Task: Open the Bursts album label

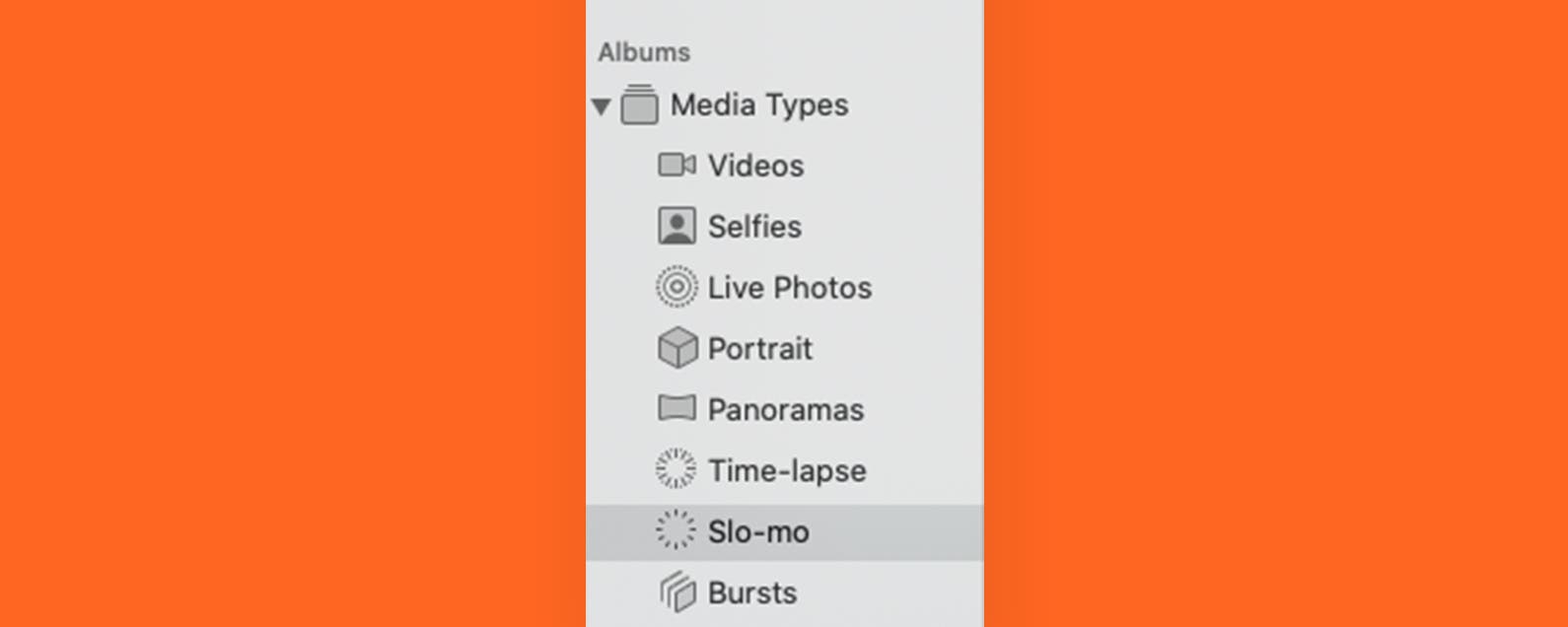Action: point(752,593)
